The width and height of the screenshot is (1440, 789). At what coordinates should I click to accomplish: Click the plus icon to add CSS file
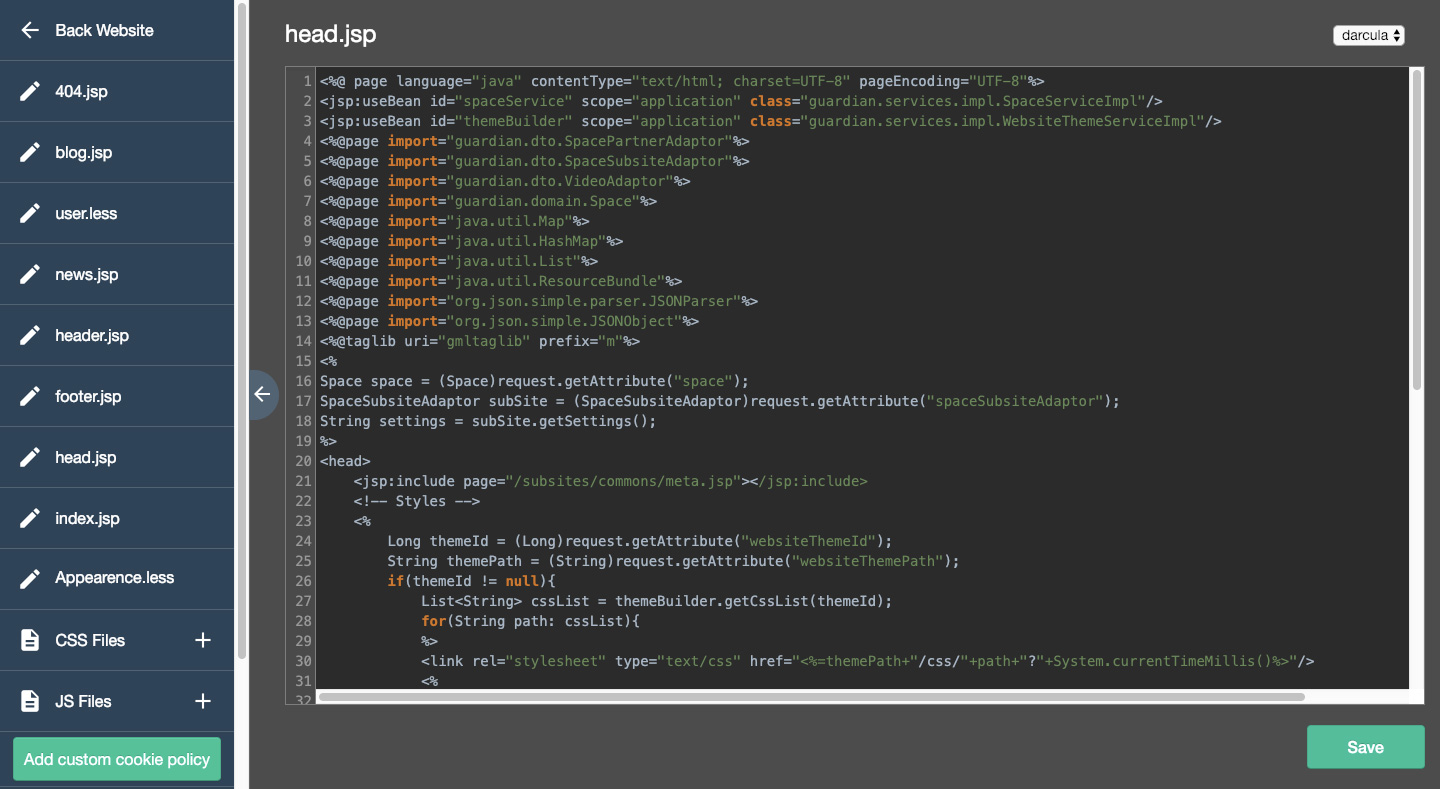point(203,640)
